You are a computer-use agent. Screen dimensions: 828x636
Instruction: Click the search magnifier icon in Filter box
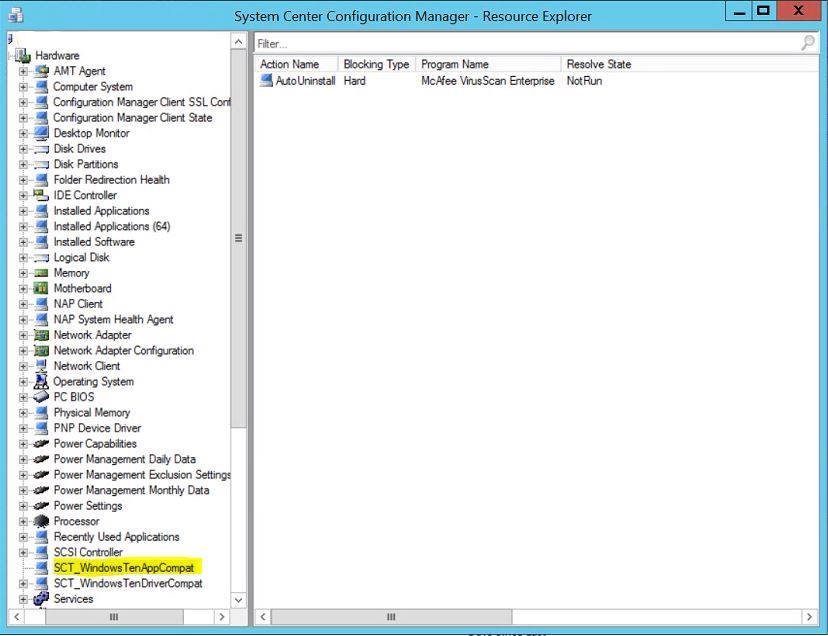pyautogui.click(x=808, y=43)
